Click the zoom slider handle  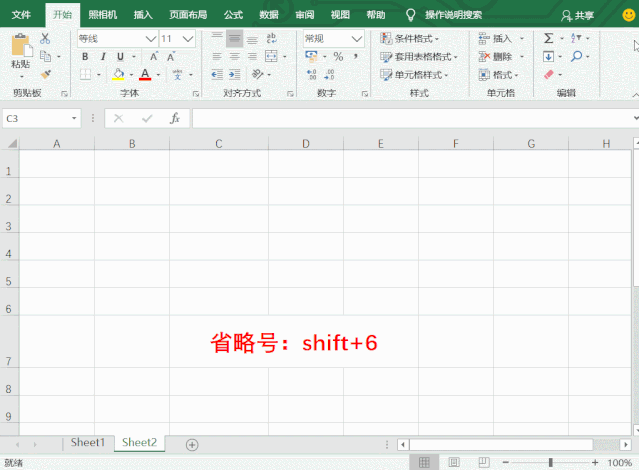[x=551, y=462]
